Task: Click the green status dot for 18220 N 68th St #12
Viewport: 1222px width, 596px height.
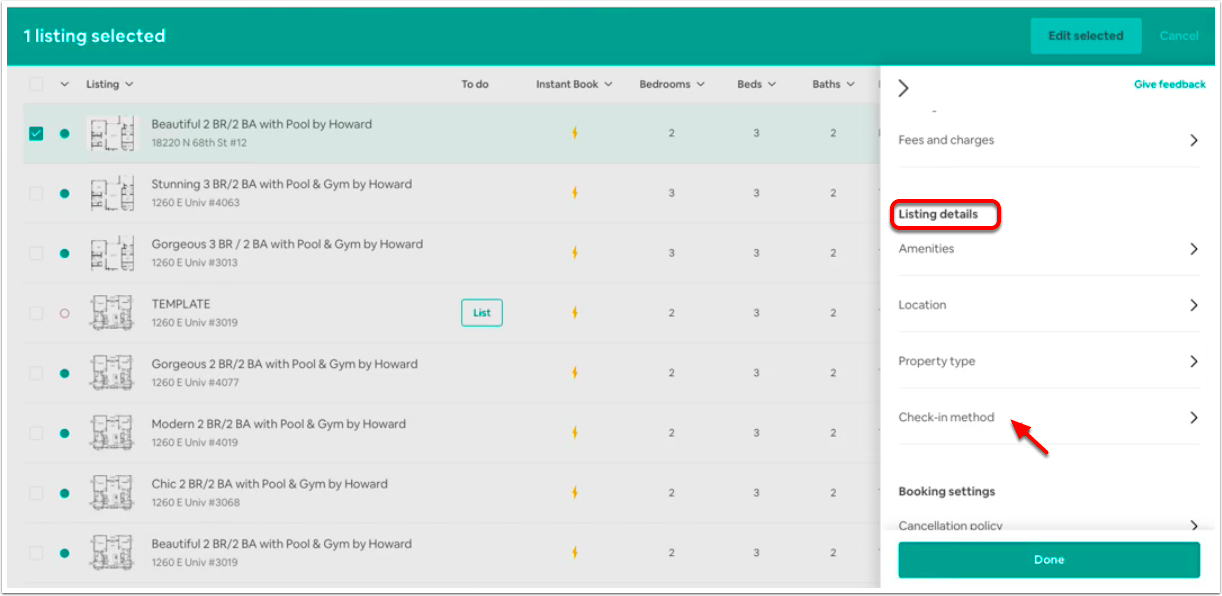Action: 65,133
